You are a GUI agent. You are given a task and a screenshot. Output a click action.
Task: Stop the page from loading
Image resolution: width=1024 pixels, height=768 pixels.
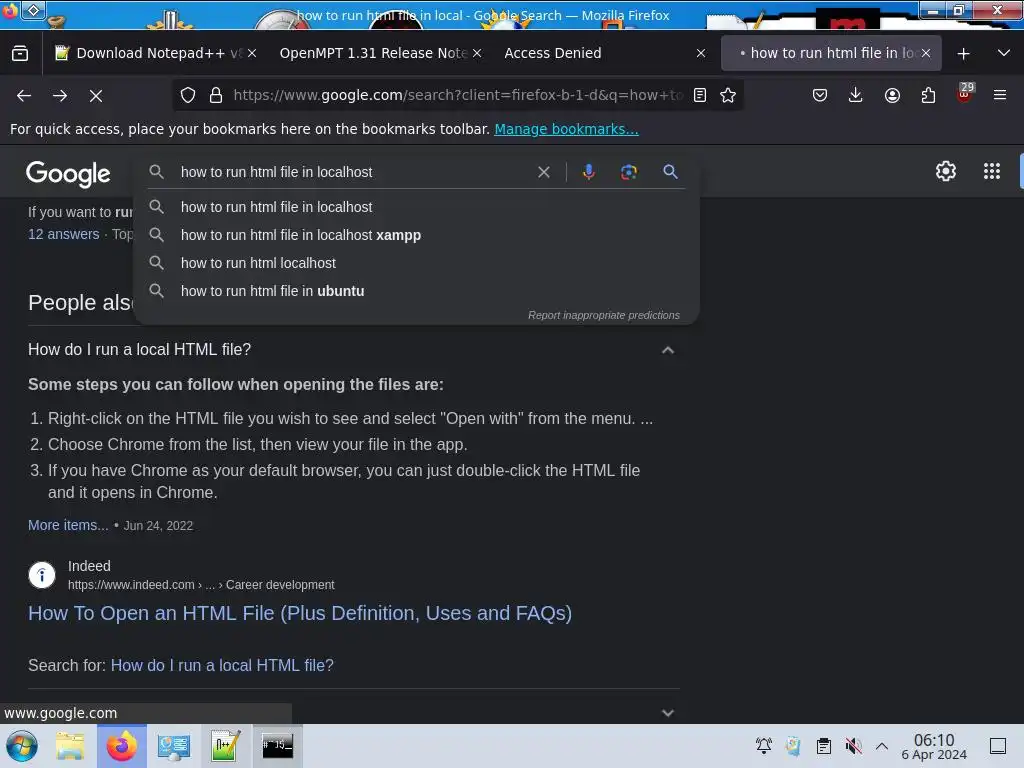[96, 96]
